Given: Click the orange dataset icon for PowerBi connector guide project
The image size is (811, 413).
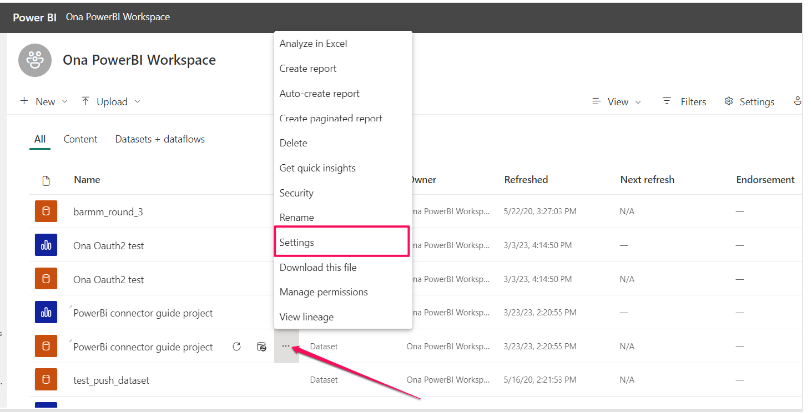Looking at the screenshot, I should [46, 346].
